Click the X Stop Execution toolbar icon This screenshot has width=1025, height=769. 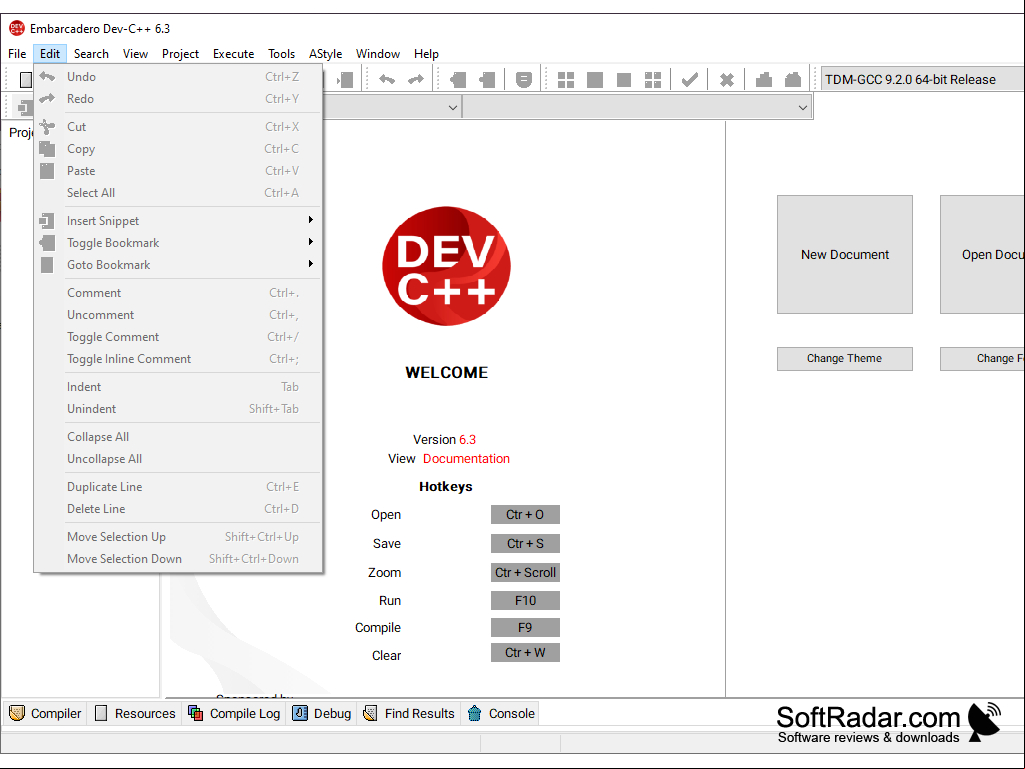[x=726, y=80]
